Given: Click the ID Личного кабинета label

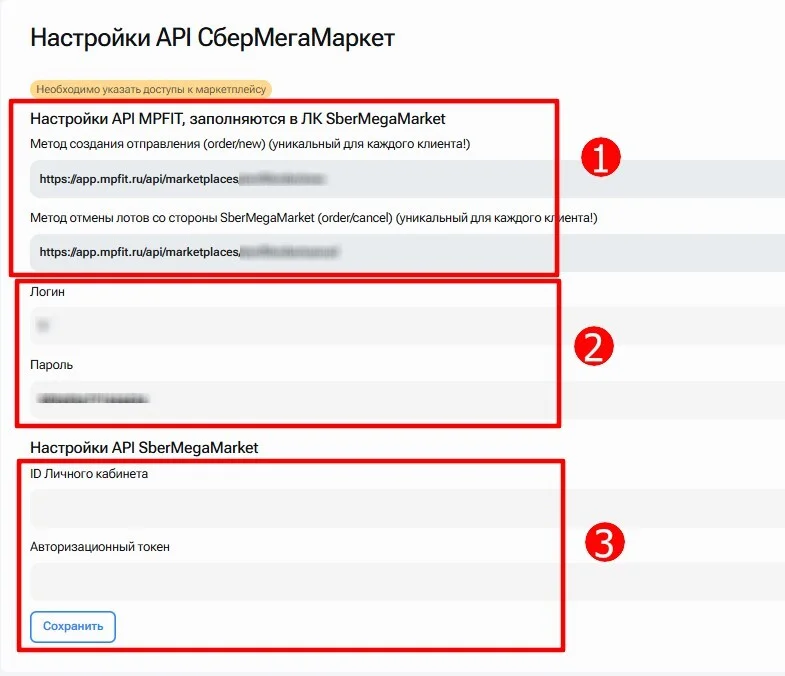Looking at the screenshot, I should click(x=89, y=474).
